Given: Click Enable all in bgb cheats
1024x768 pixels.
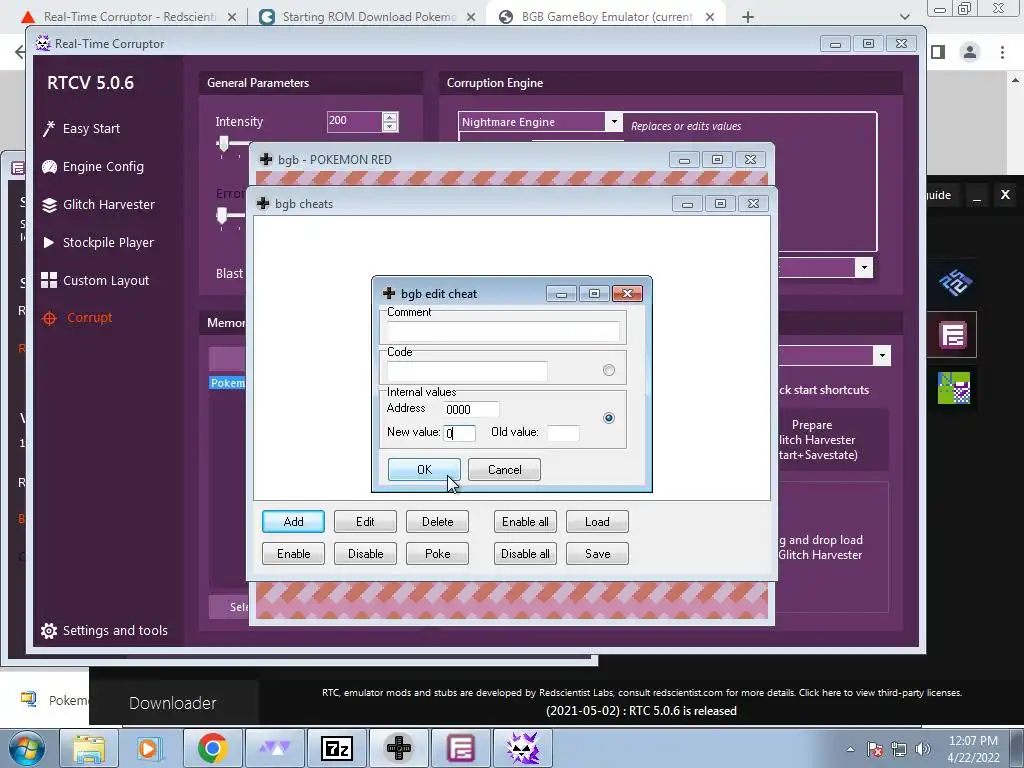Looking at the screenshot, I should pyautogui.click(x=525, y=522).
